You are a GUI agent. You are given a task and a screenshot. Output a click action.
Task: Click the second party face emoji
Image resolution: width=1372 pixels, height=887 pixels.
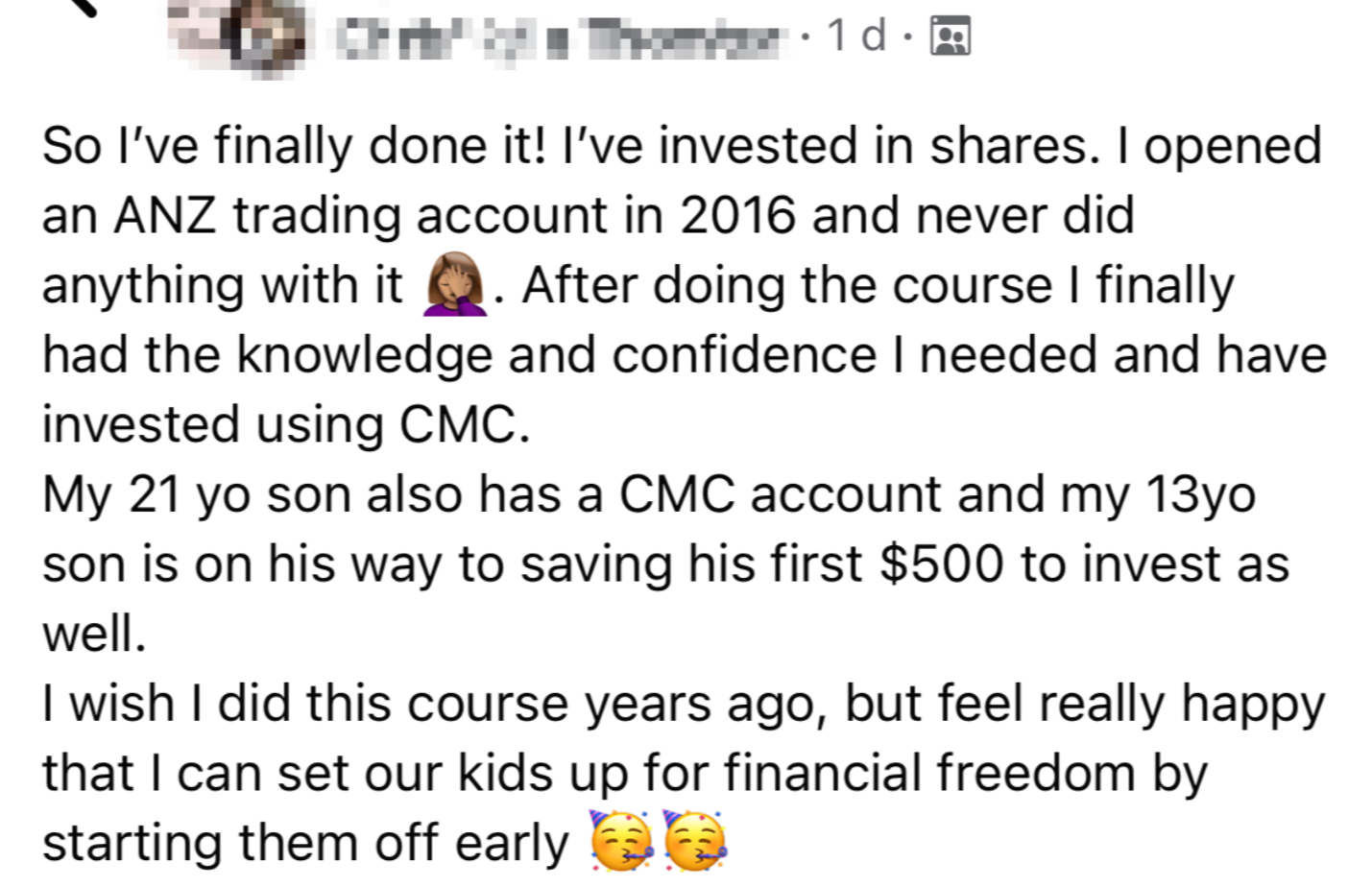point(695,840)
